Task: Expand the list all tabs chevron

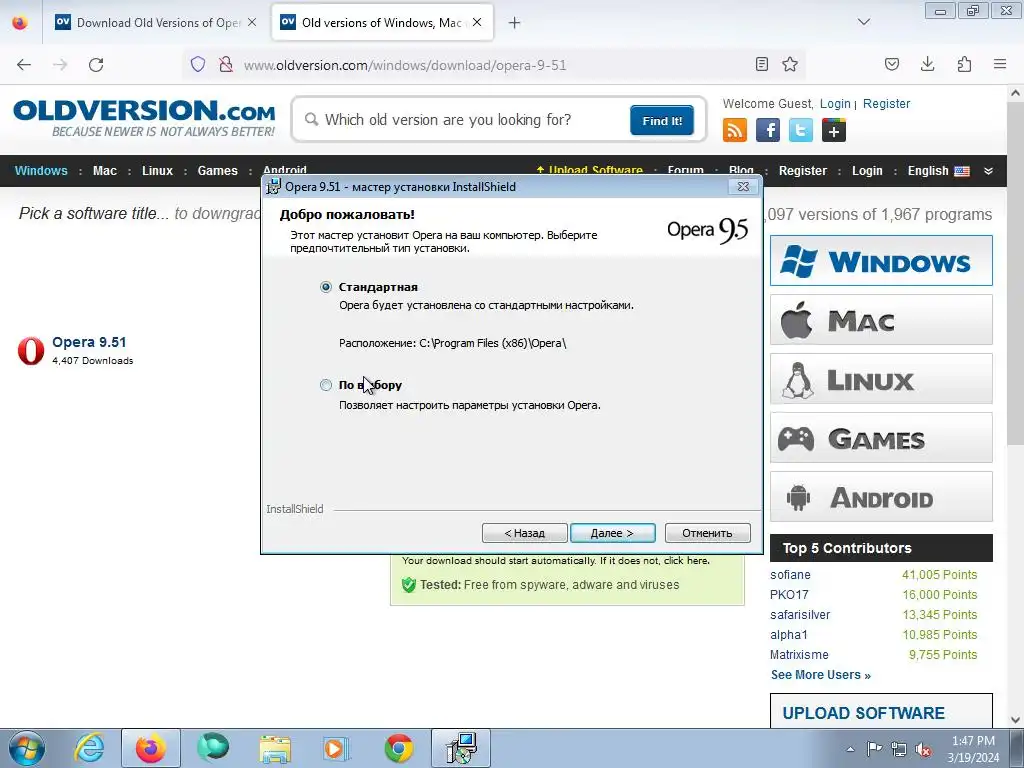Action: [x=864, y=22]
